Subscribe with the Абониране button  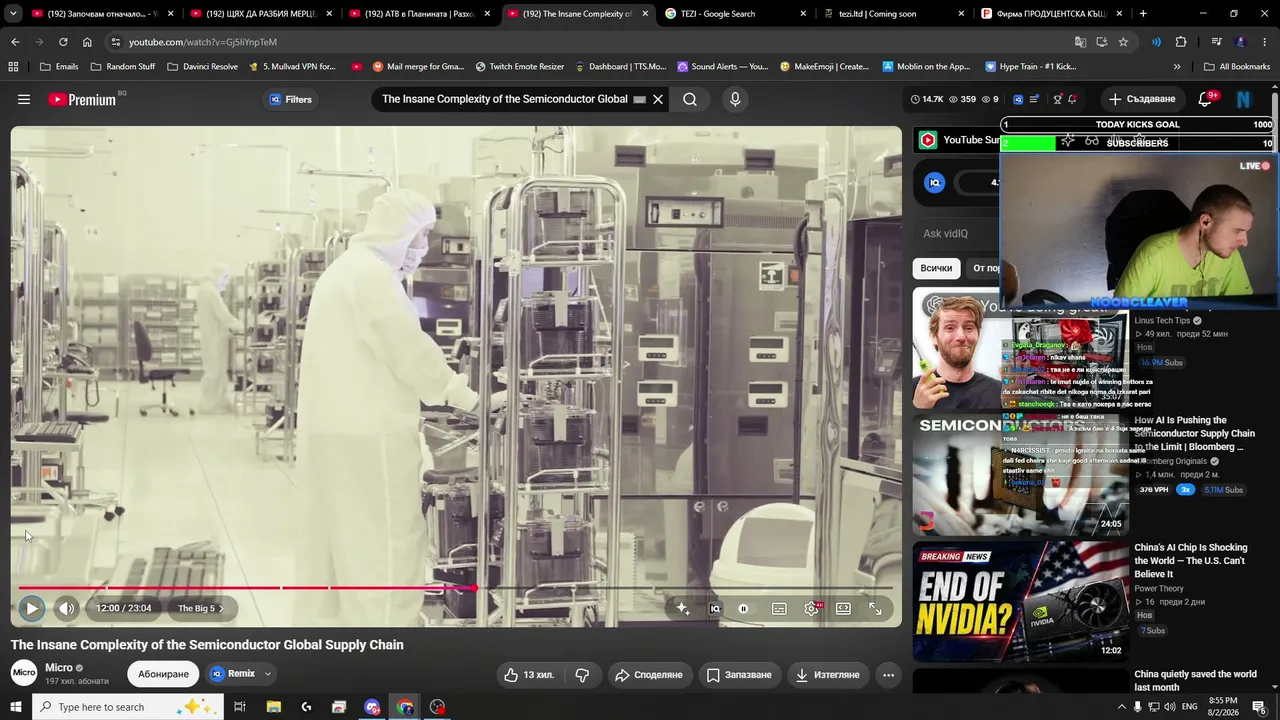[x=163, y=674]
